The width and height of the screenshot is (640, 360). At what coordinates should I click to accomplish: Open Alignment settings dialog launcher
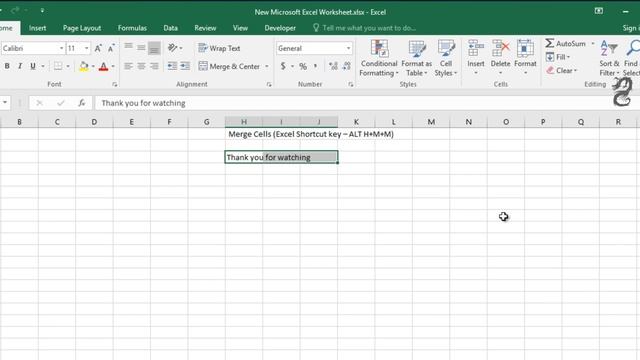point(269,84)
